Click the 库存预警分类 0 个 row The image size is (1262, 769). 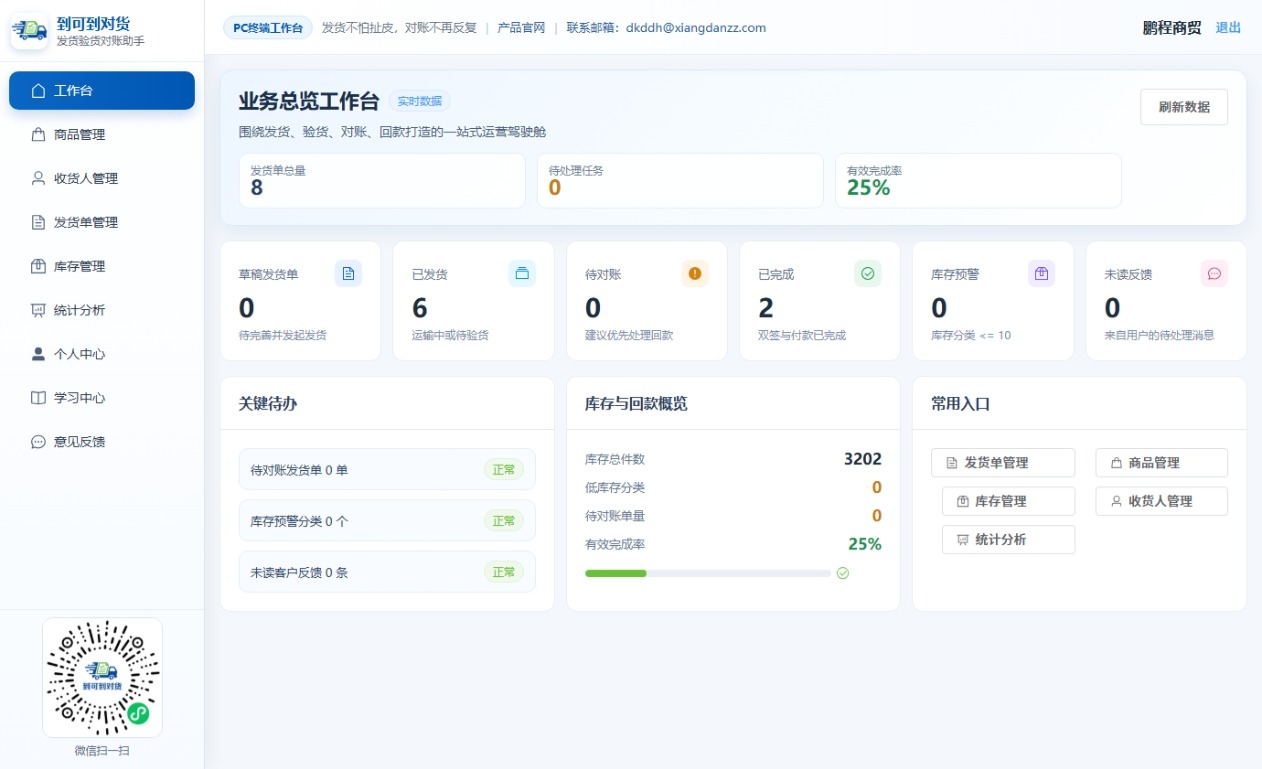pos(387,521)
